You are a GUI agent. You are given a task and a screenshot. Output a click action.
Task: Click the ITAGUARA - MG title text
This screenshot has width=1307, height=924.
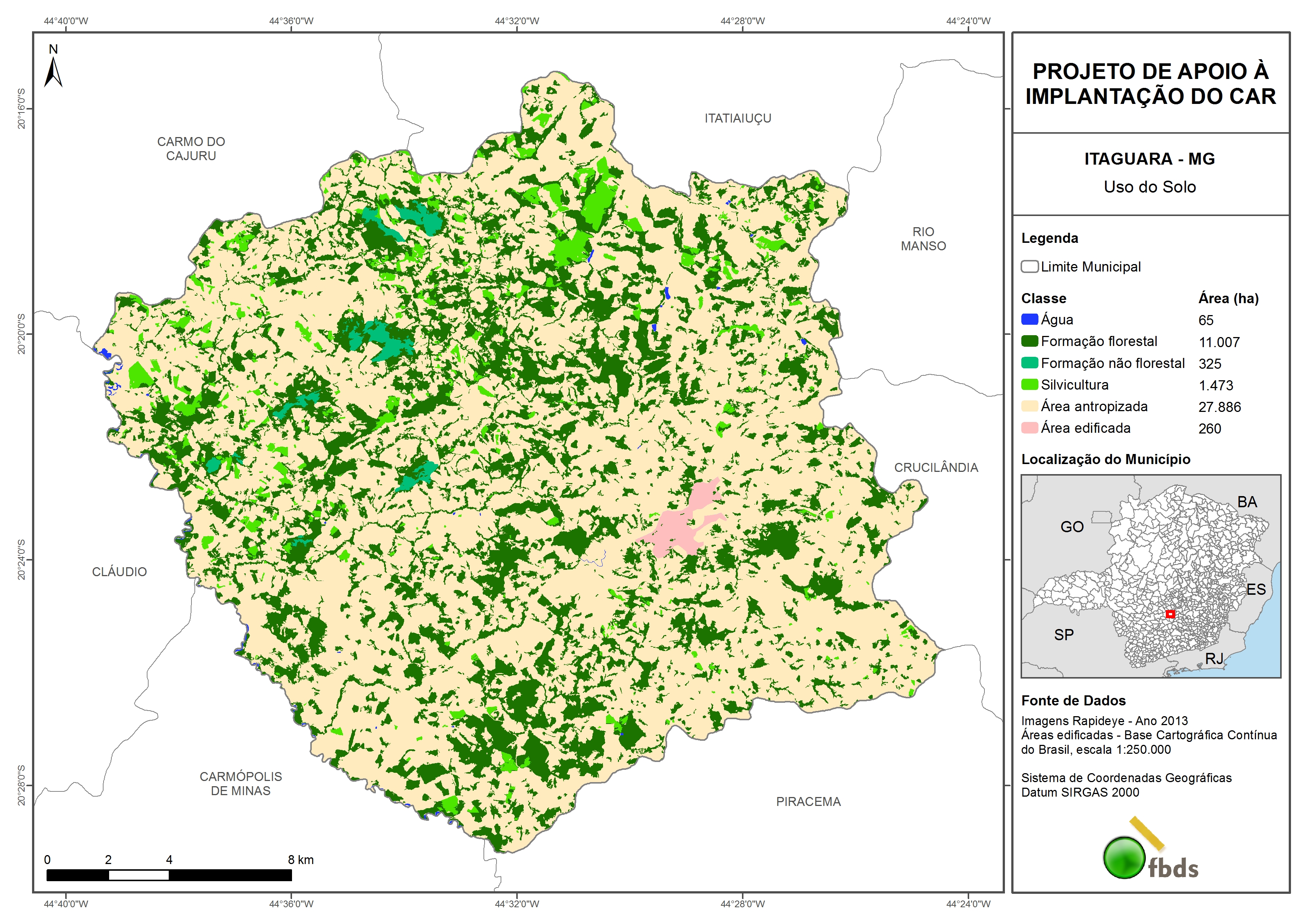(x=1149, y=159)
